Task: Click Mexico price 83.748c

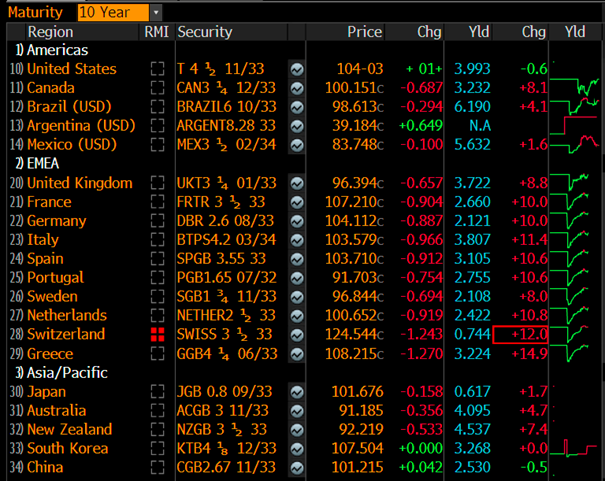Action: tap(357, 145)
